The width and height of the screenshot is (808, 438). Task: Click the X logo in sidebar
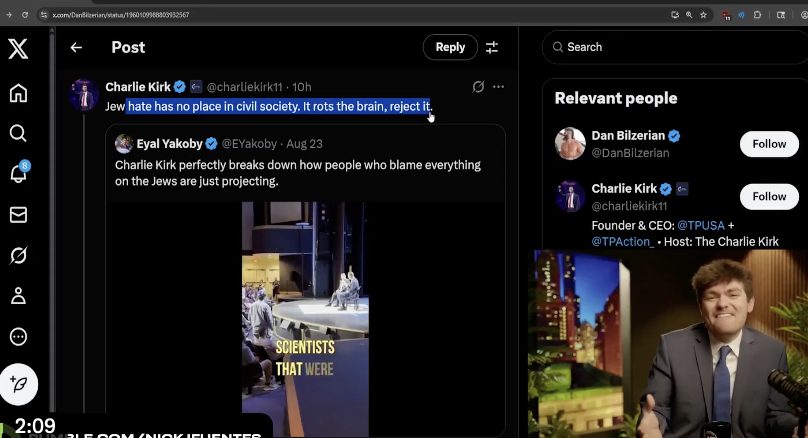pos(18,49)
